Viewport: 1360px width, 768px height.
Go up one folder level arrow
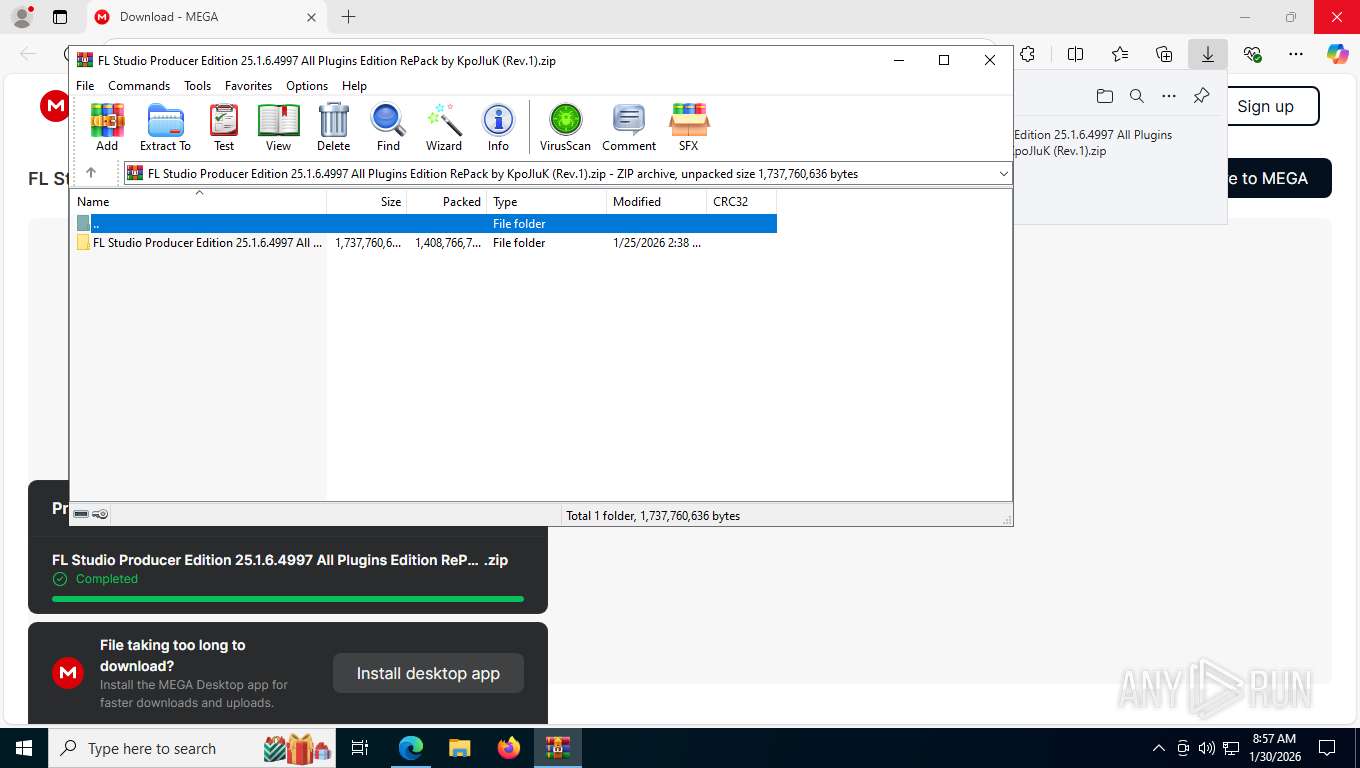tap(91, 173)
